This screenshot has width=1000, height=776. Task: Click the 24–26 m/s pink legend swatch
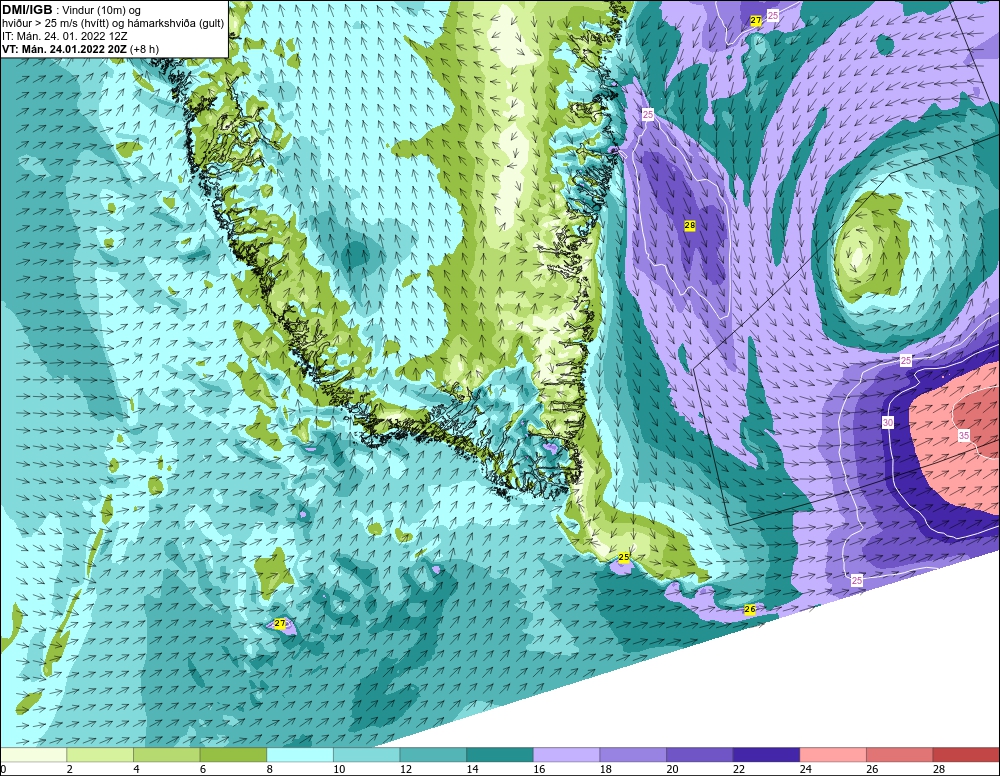833,755
